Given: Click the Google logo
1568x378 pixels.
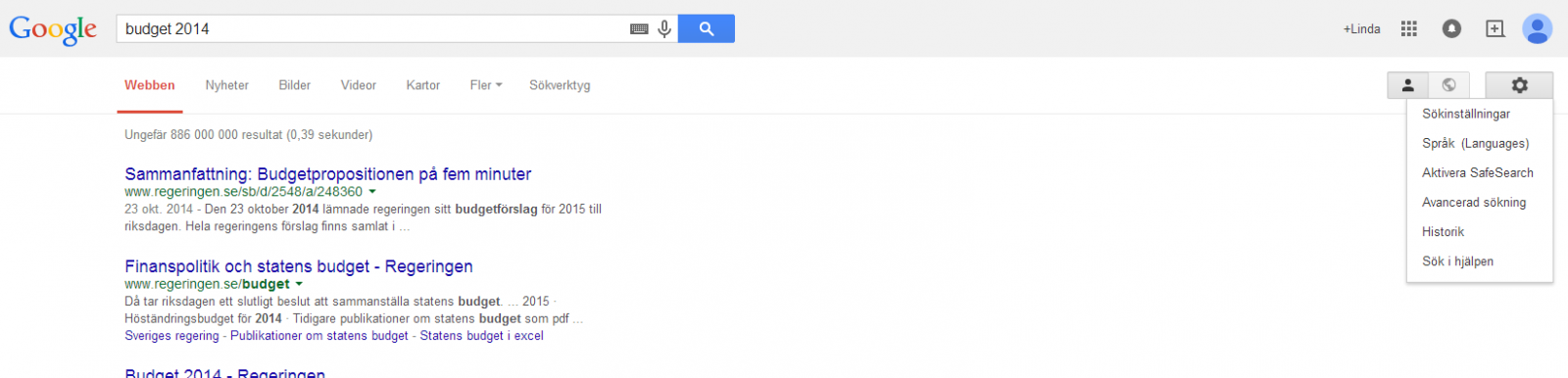Looking at the screenshot, I should pyautogui.click(x=53, y=29).
